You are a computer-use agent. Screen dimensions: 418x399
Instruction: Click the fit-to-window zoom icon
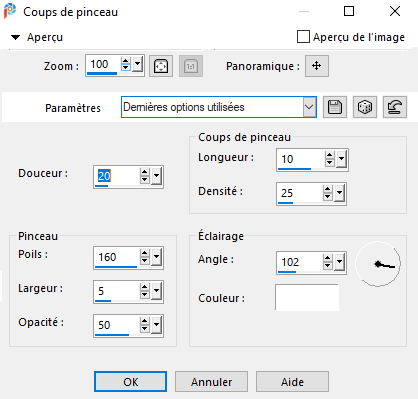click(161, 66)
